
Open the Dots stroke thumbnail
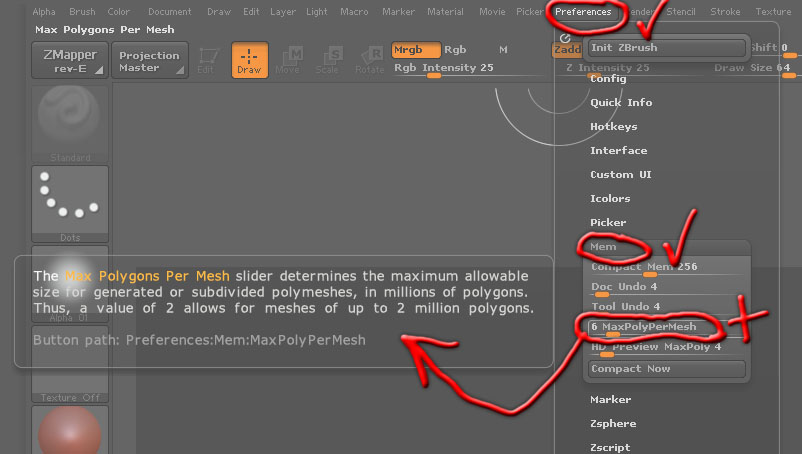(x=70, y=203)
